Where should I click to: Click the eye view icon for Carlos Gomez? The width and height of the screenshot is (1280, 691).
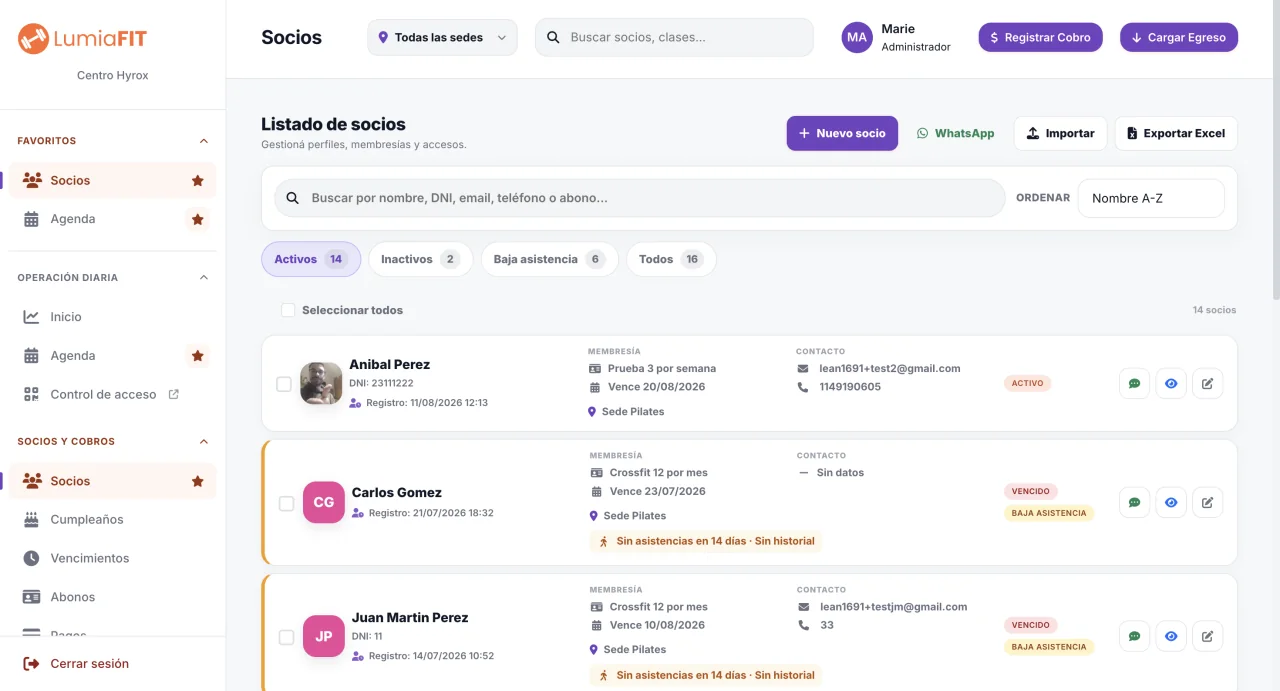point(1171,502)
